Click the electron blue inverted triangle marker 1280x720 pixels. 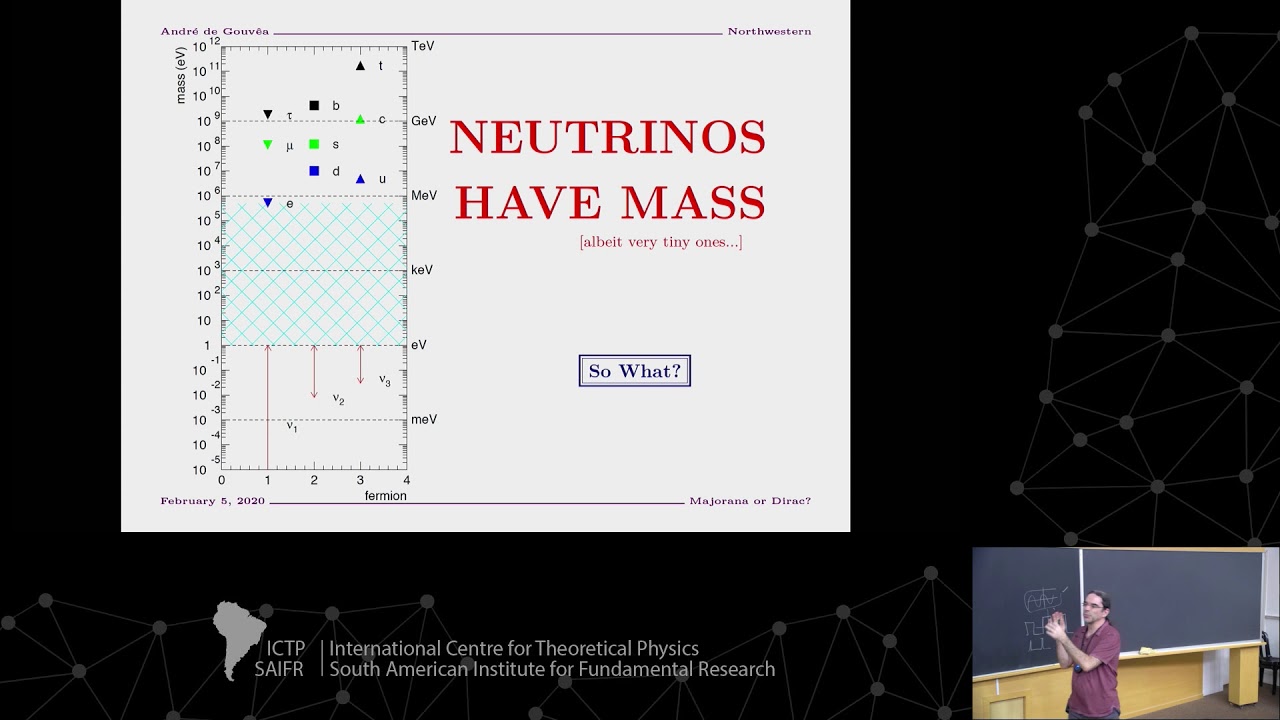point(267,203)
